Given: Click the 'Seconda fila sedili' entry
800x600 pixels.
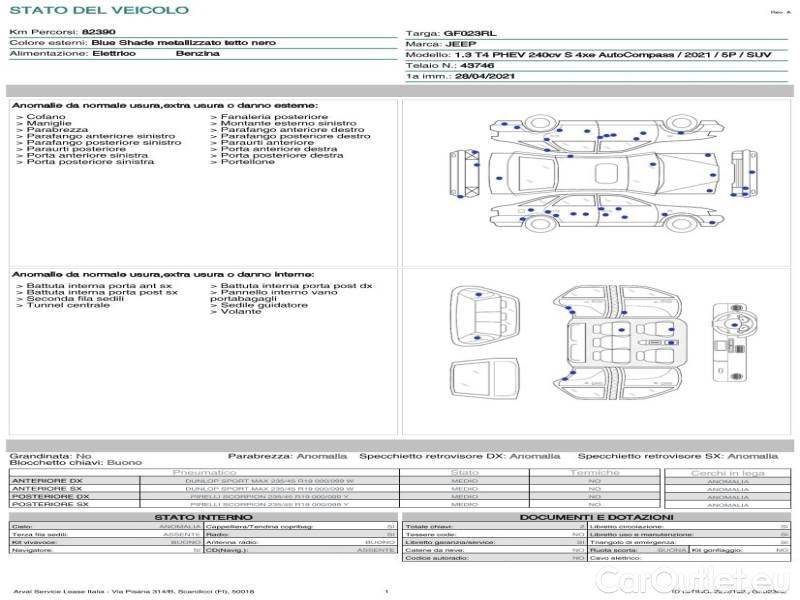Looking at the screenshot, I should coord(76,298).
